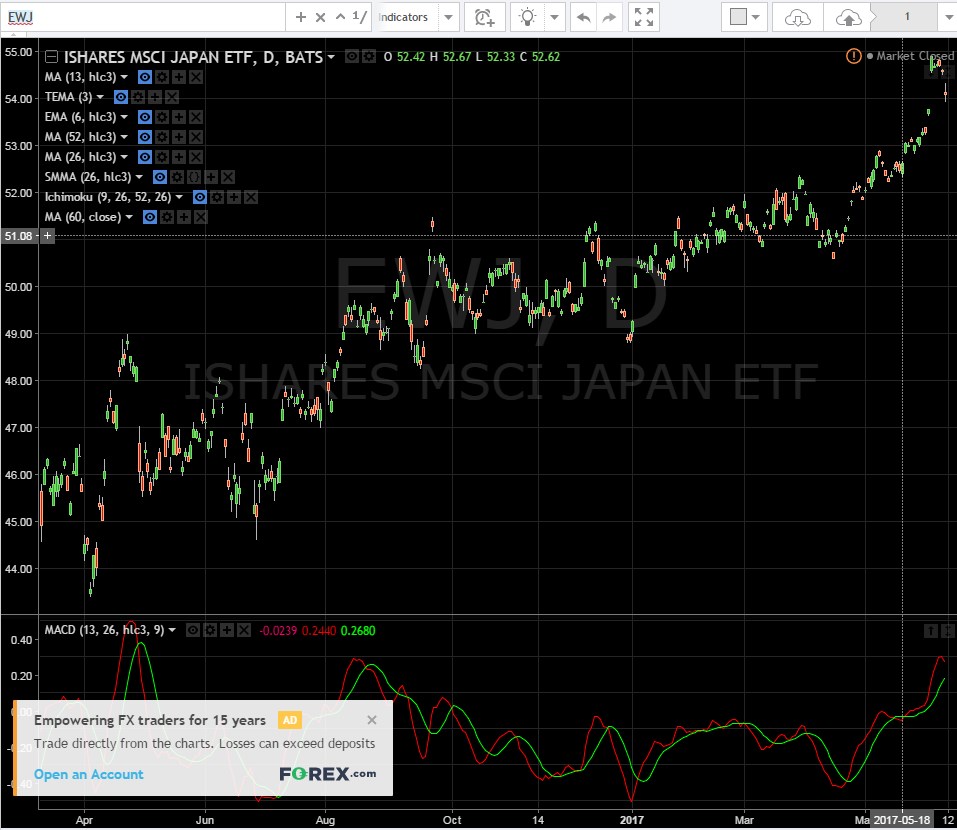Expand MA (13, hlc3) dropdown arrow

pos(124,77)
